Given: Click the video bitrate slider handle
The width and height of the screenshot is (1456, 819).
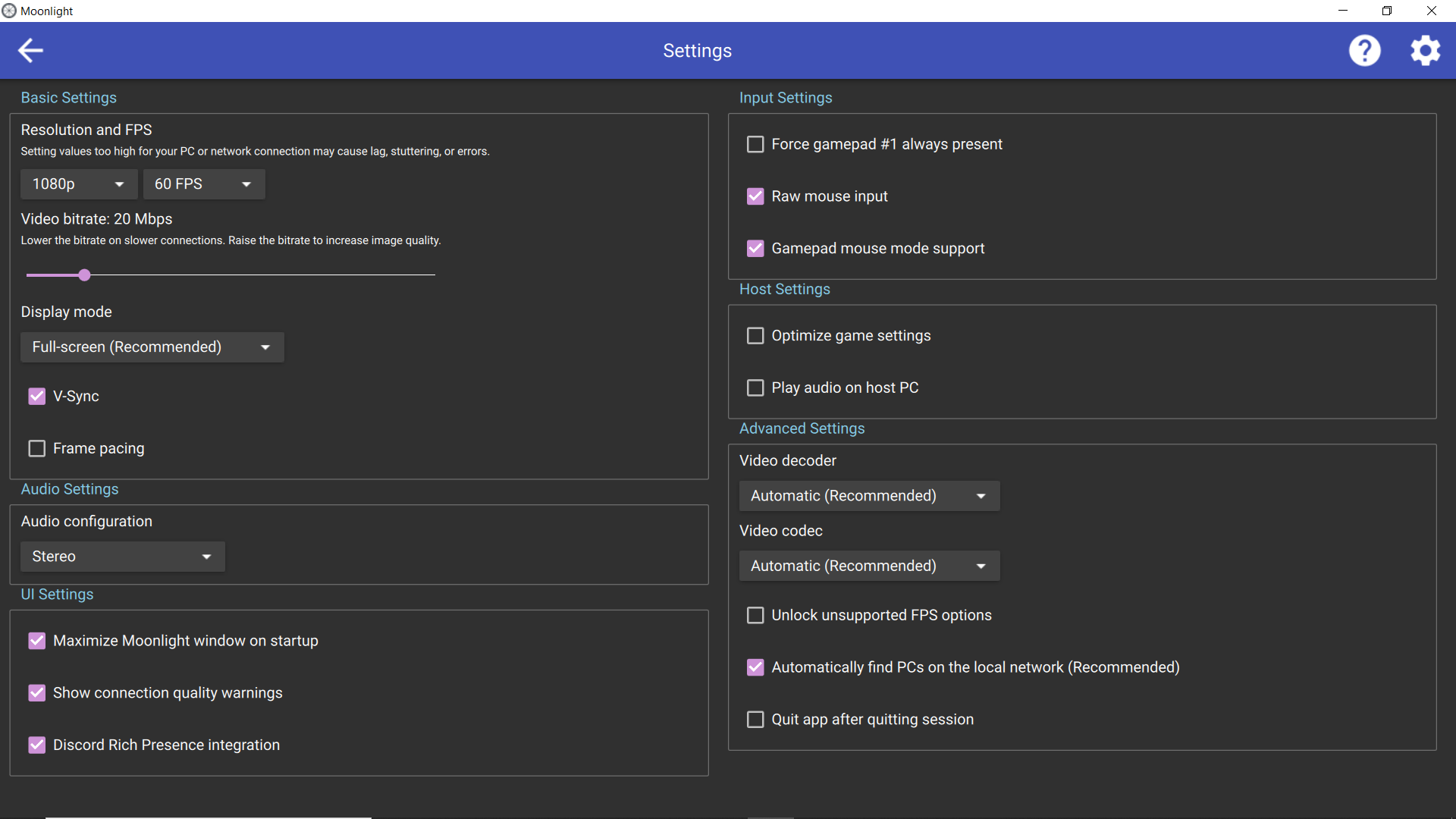Looking at the screenshot, I should tap(84, 275).
